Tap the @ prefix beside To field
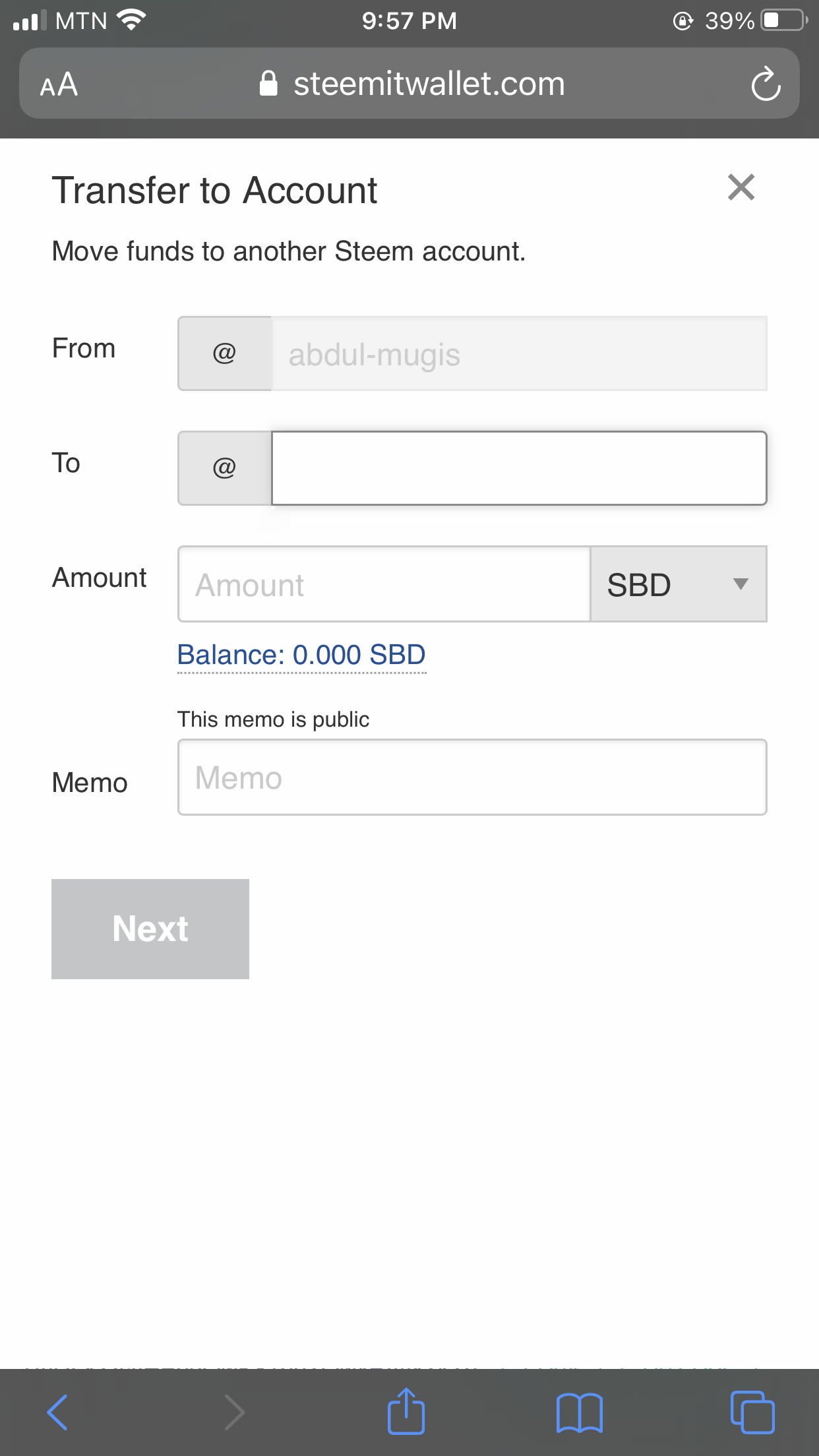This screenshot has width=819, height=1456. (224, 468)
